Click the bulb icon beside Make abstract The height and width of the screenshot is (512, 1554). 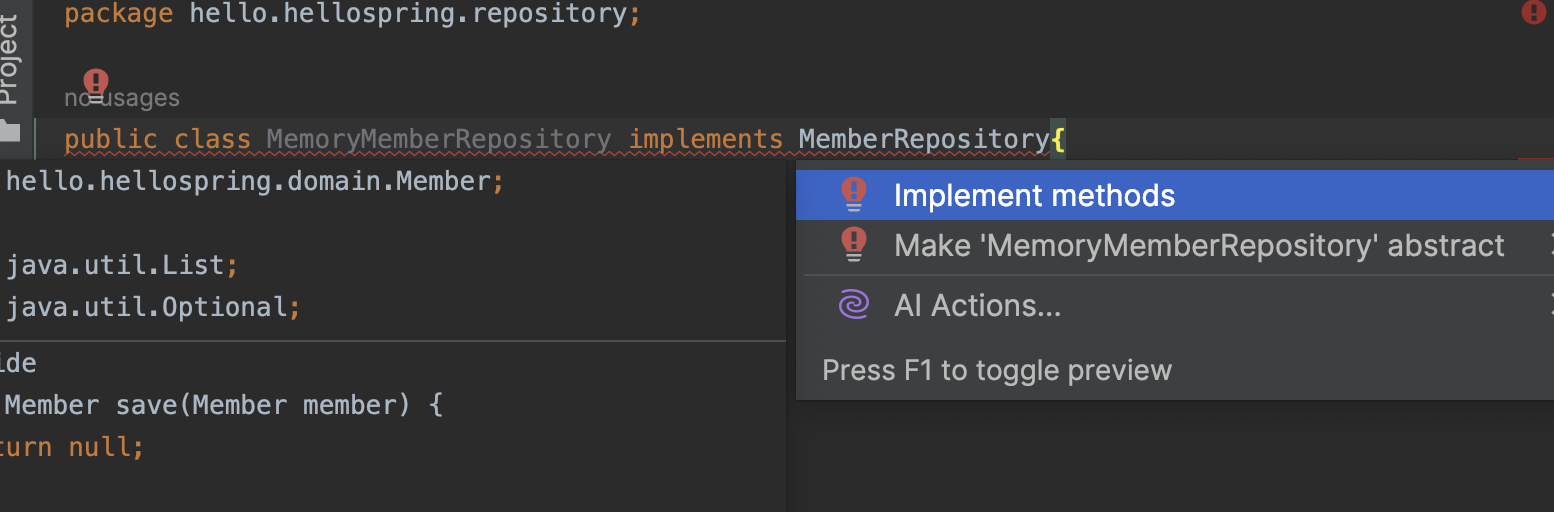(x=853, y=245)
